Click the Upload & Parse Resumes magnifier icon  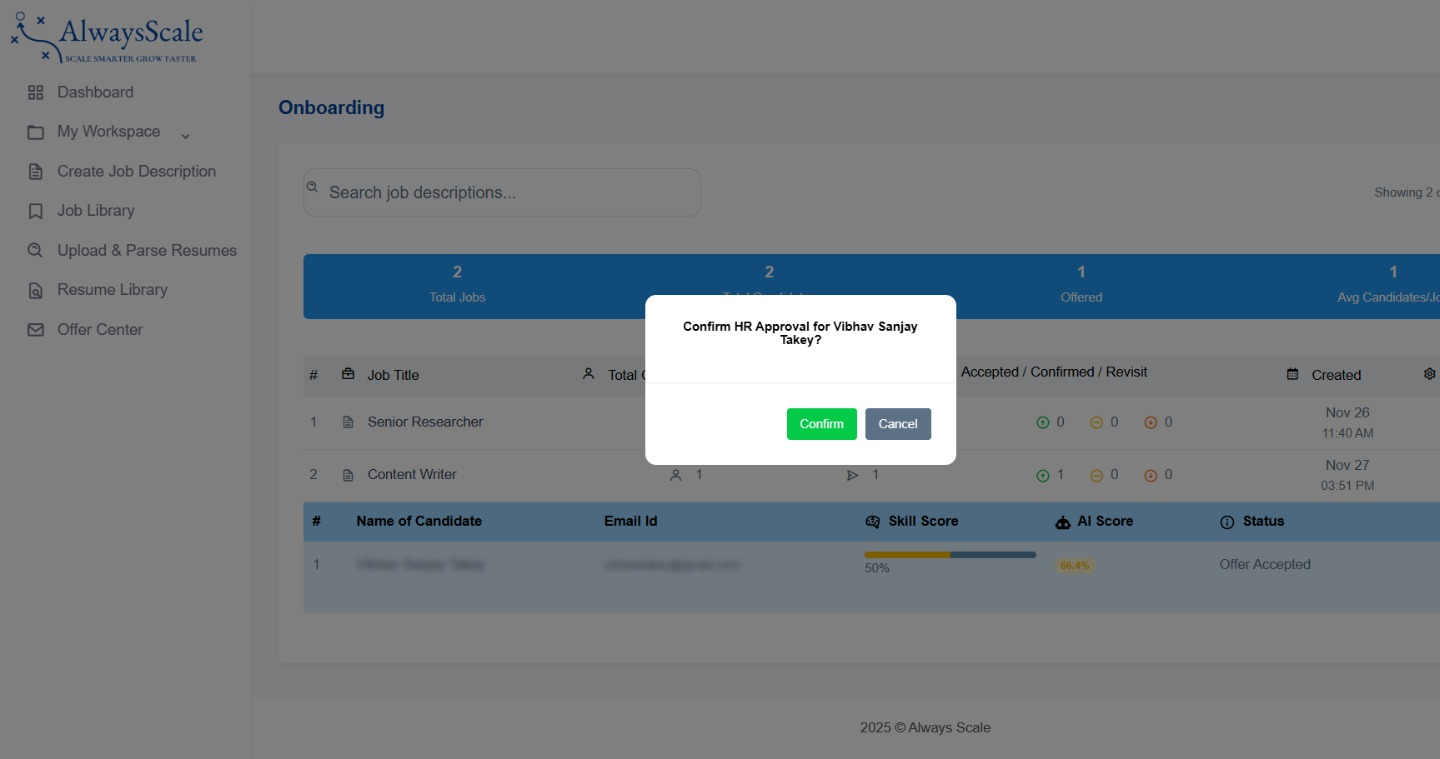point(37,250)
